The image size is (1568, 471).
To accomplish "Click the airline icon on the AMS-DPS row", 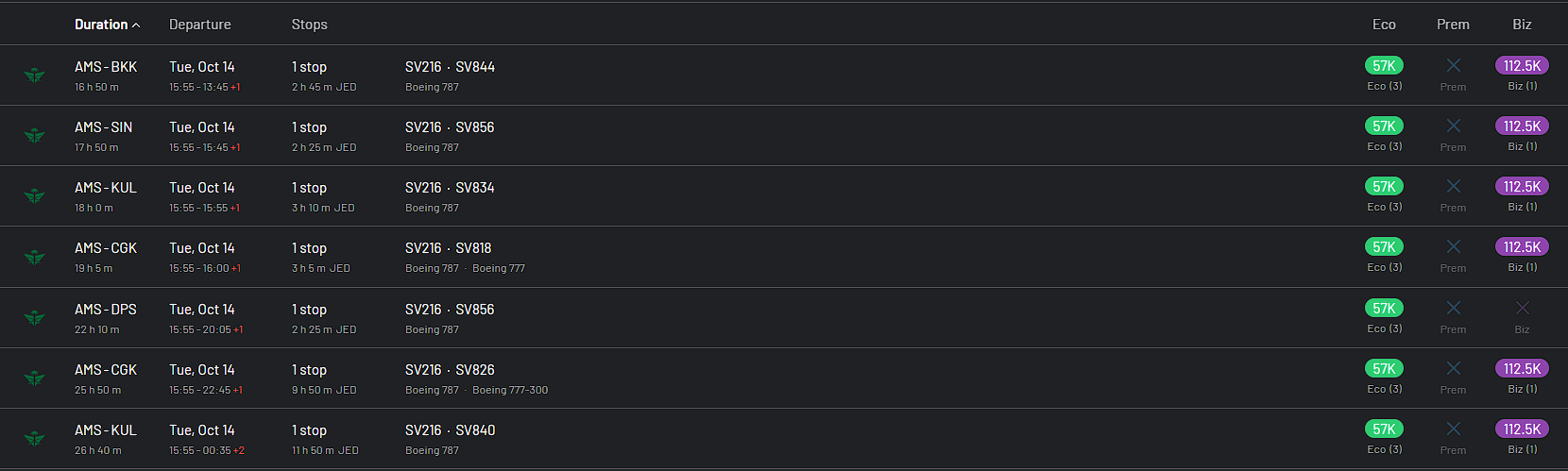I will pos(35,318).
